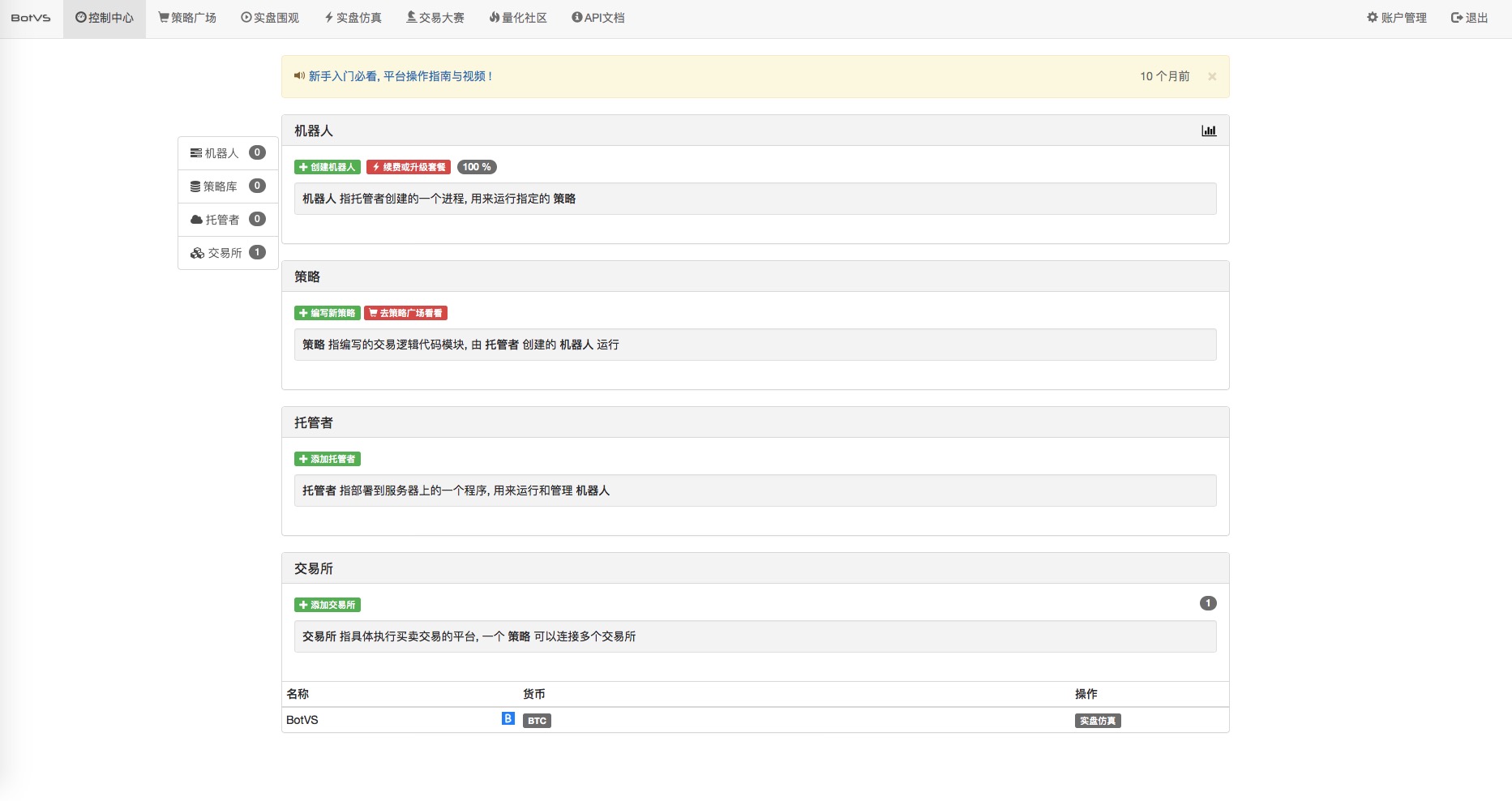The height and width of the screenshot is (801, 1512).
Task: Click the 托管者 panel heading
Action: [x=314, y=422]
